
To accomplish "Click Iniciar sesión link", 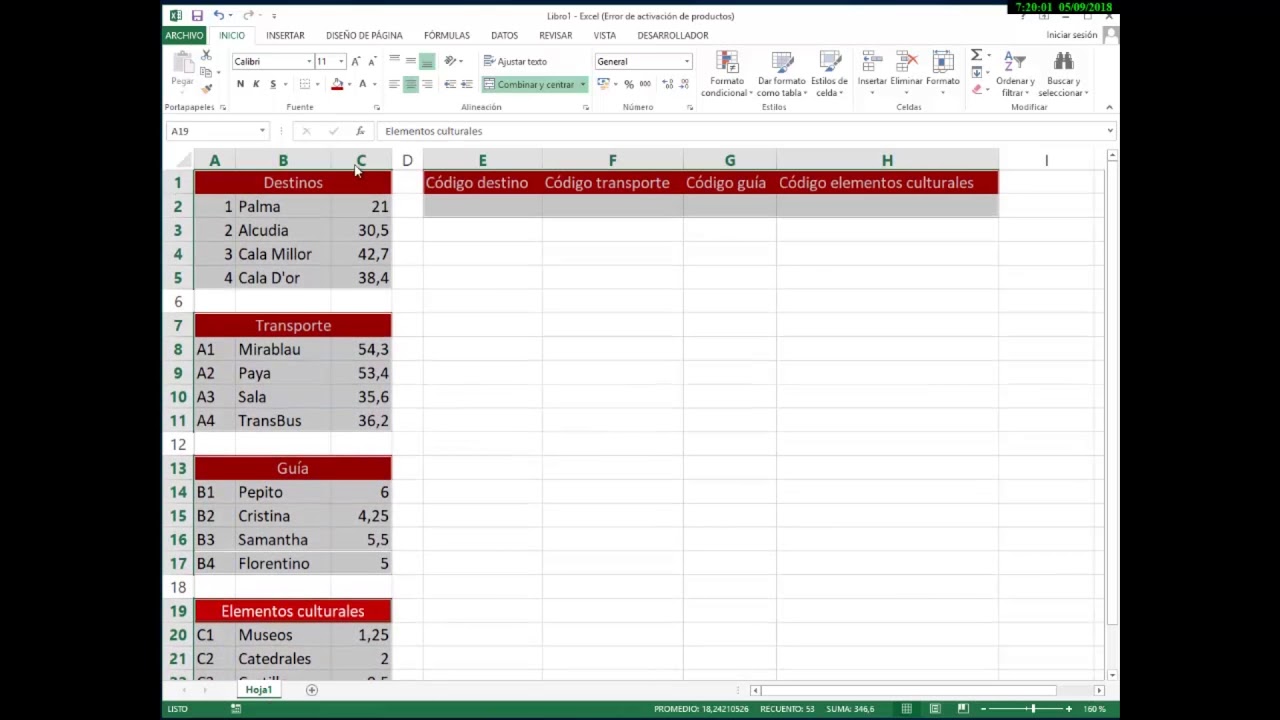I will pyautogui.click(x=1072, y=35).
